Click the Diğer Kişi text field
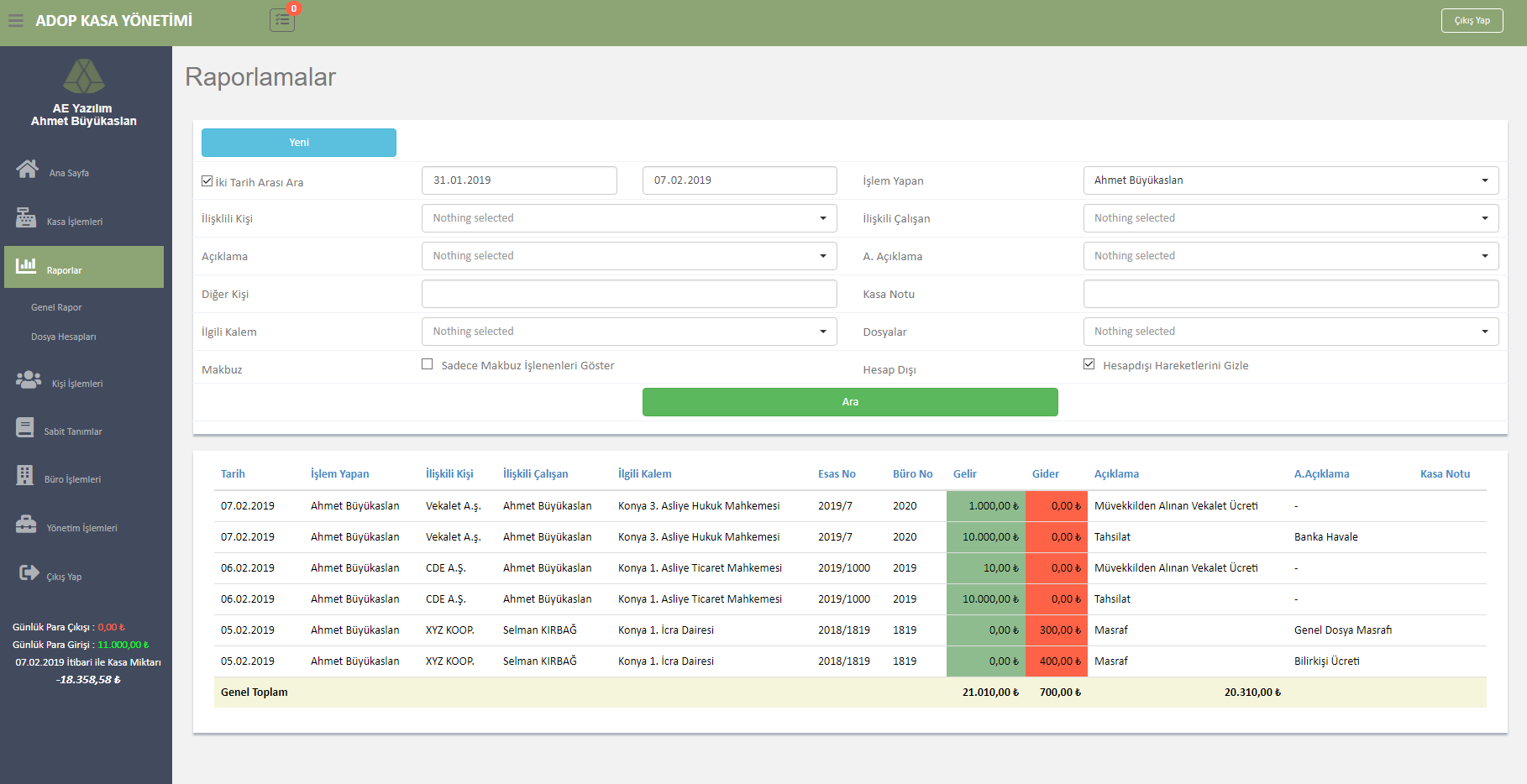The height and width of the screenshot is (784, 1527). coord(629,294)
